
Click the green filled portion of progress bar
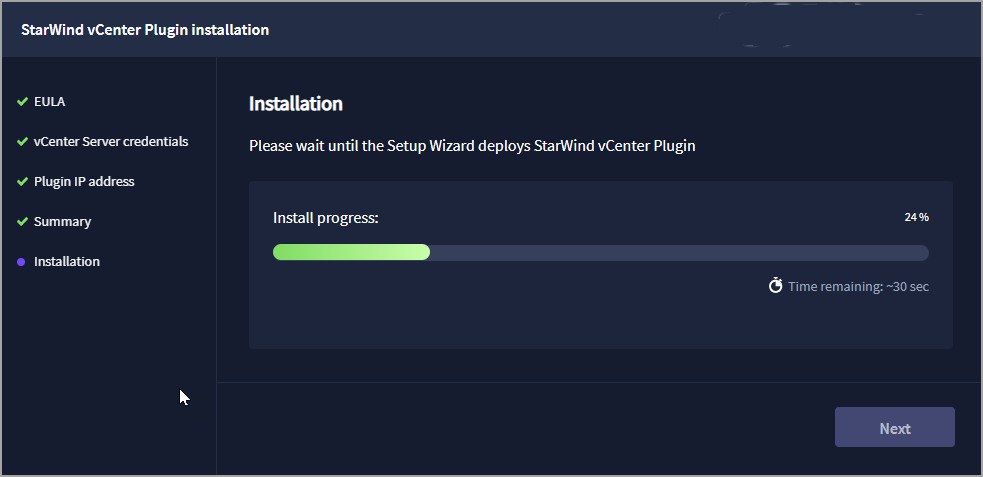tap(351, 252)
